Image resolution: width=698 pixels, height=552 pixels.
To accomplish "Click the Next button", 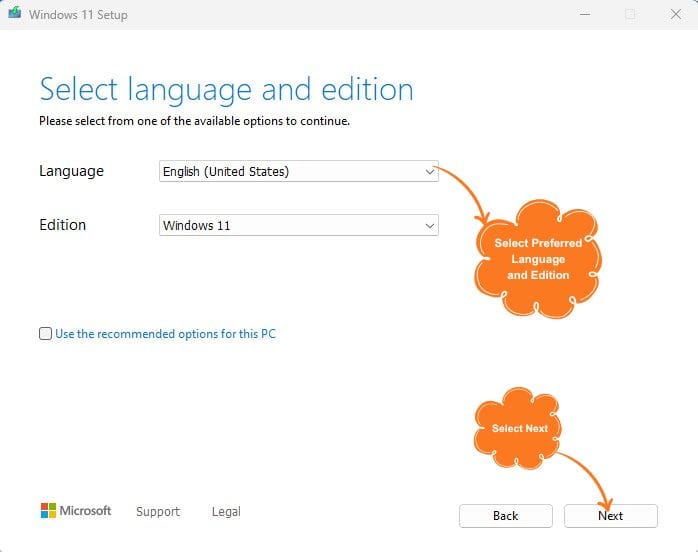I will coord(610,516).
